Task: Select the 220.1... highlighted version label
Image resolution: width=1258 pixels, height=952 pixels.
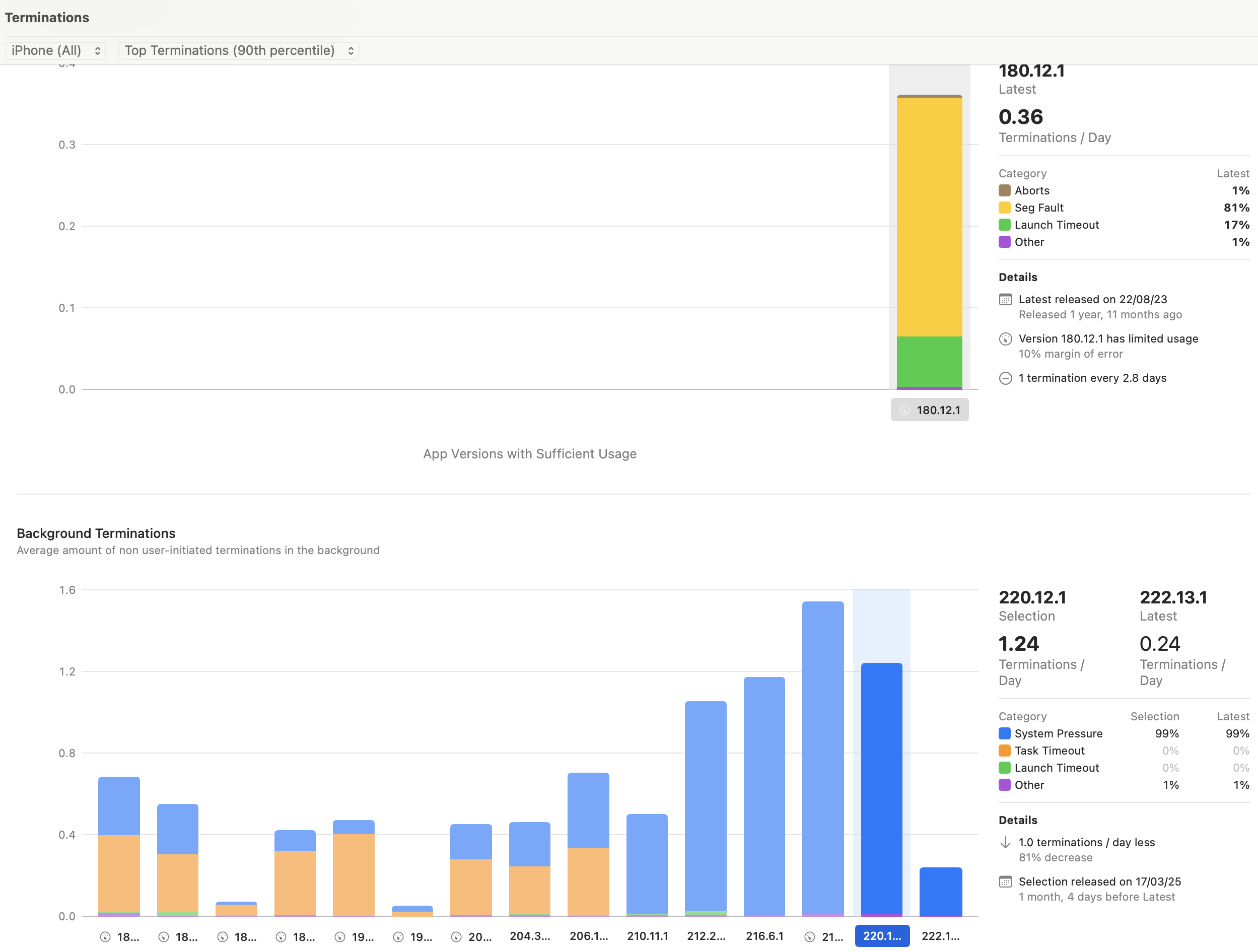Action: [x=881, y=936]
